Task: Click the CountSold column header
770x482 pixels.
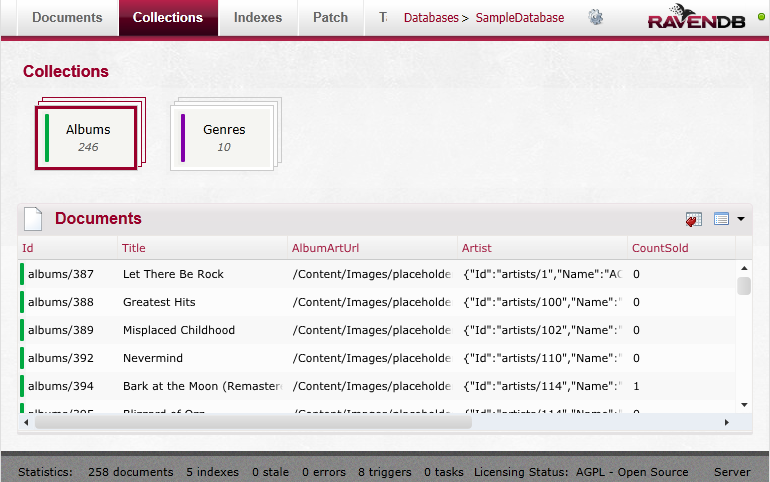Action: (x=660, y=248)
